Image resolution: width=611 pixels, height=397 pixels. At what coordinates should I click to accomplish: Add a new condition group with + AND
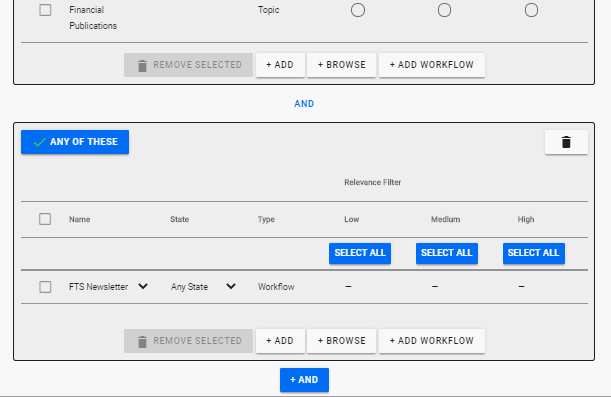[304, 380]
